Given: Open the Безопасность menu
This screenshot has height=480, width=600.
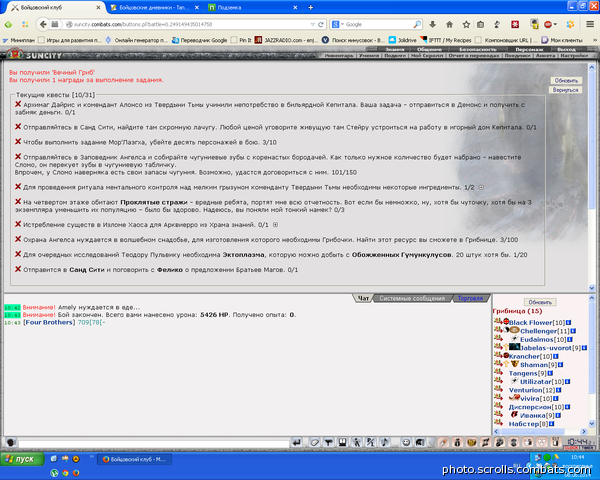Looking at the screenshot, I should point(478,49).
